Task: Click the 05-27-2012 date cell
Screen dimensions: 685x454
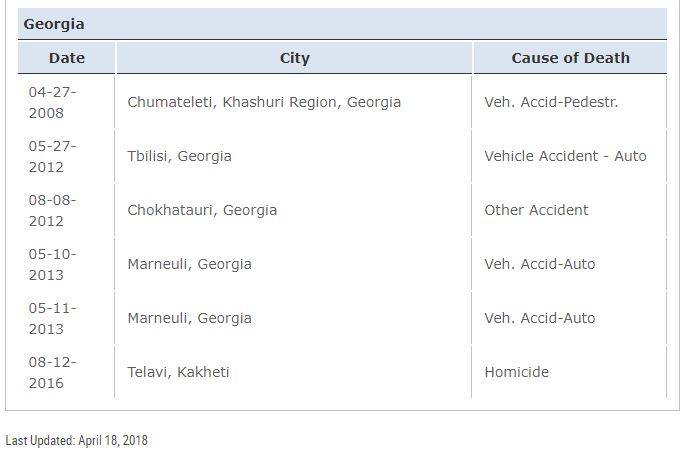Action: [x=52, y=156]
